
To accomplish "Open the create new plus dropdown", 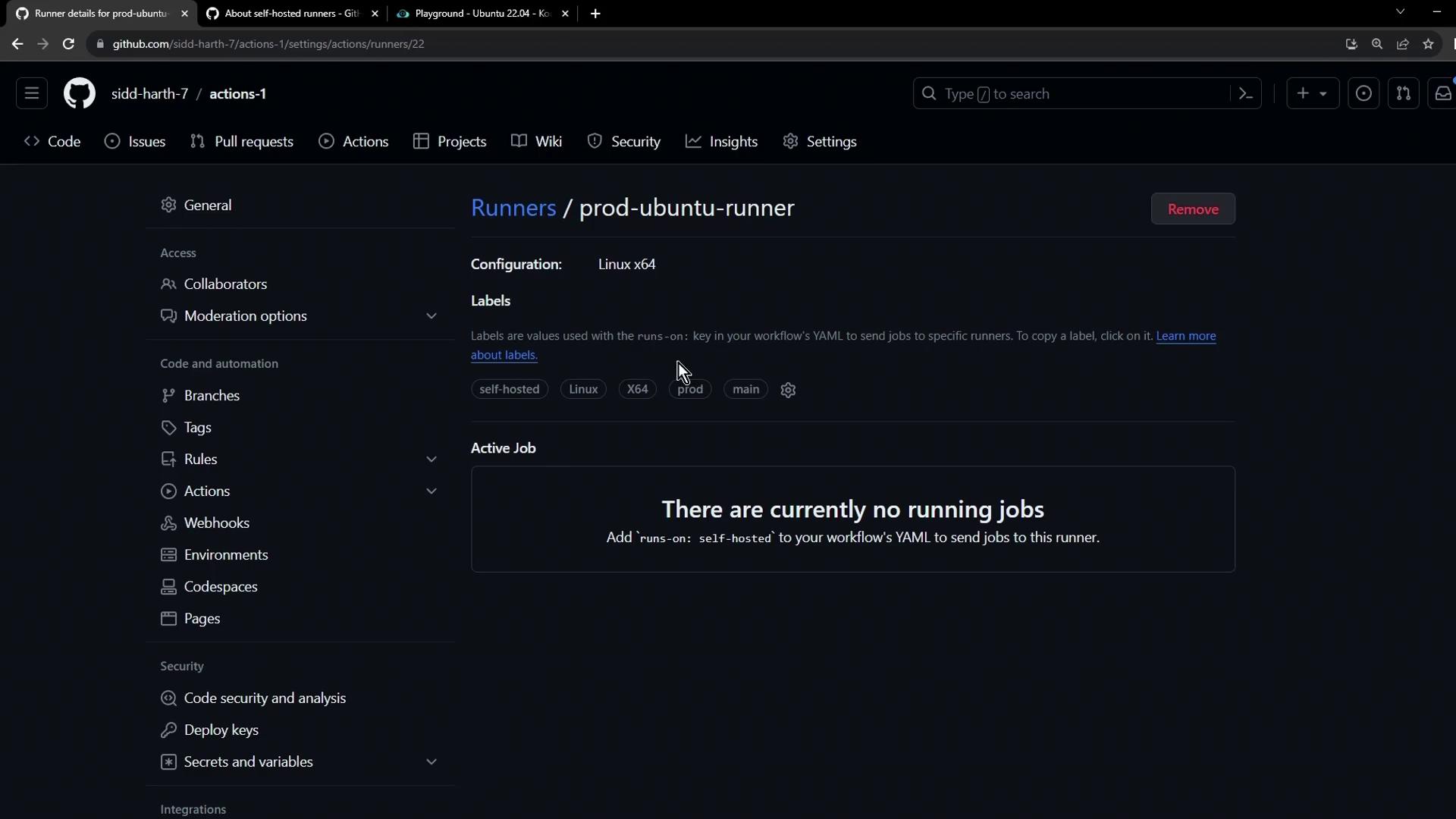I will (1312, 94).
